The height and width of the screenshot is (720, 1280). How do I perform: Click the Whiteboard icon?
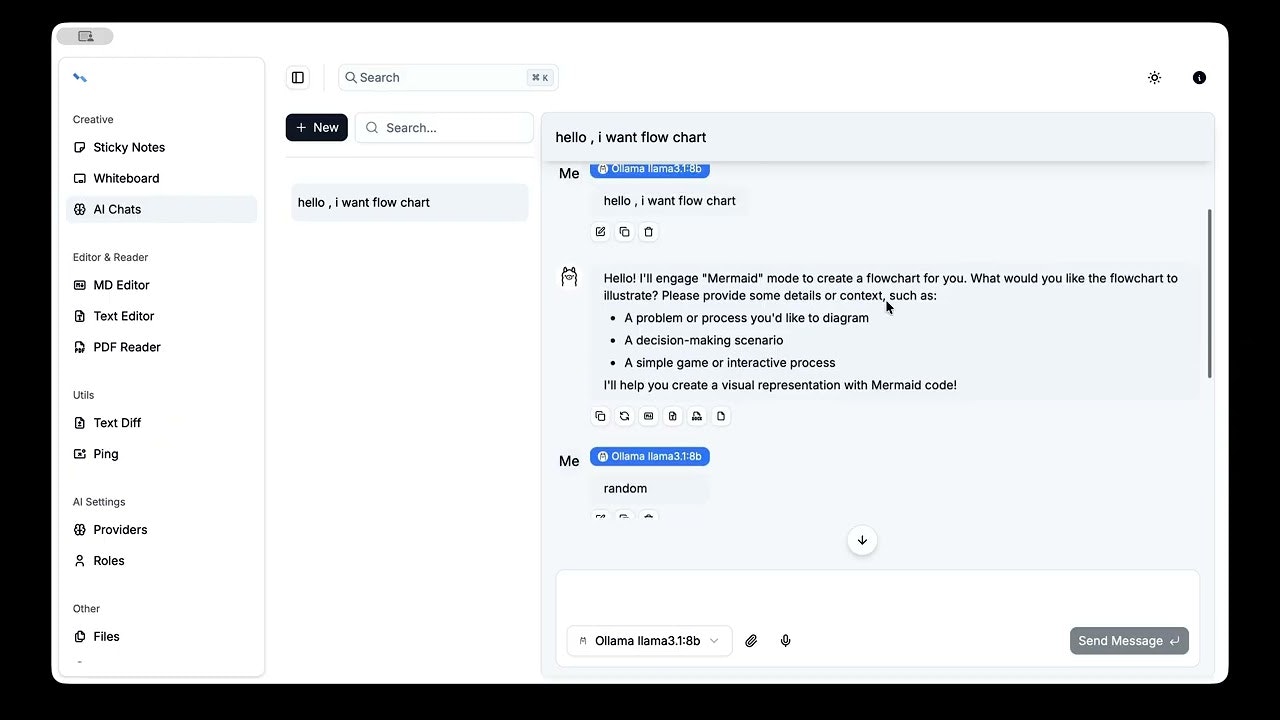(x=80, y=178)
